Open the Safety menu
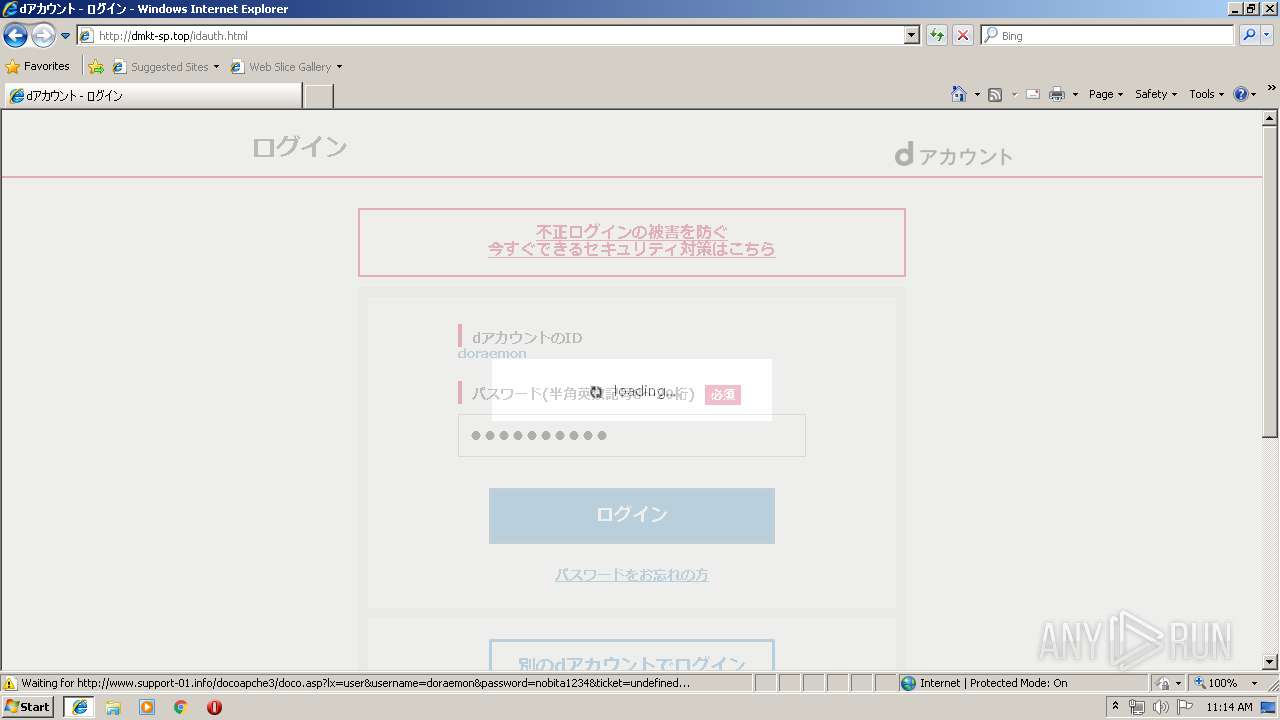The width and height of the screenshot is (1280, 720). pos(1155,94)
